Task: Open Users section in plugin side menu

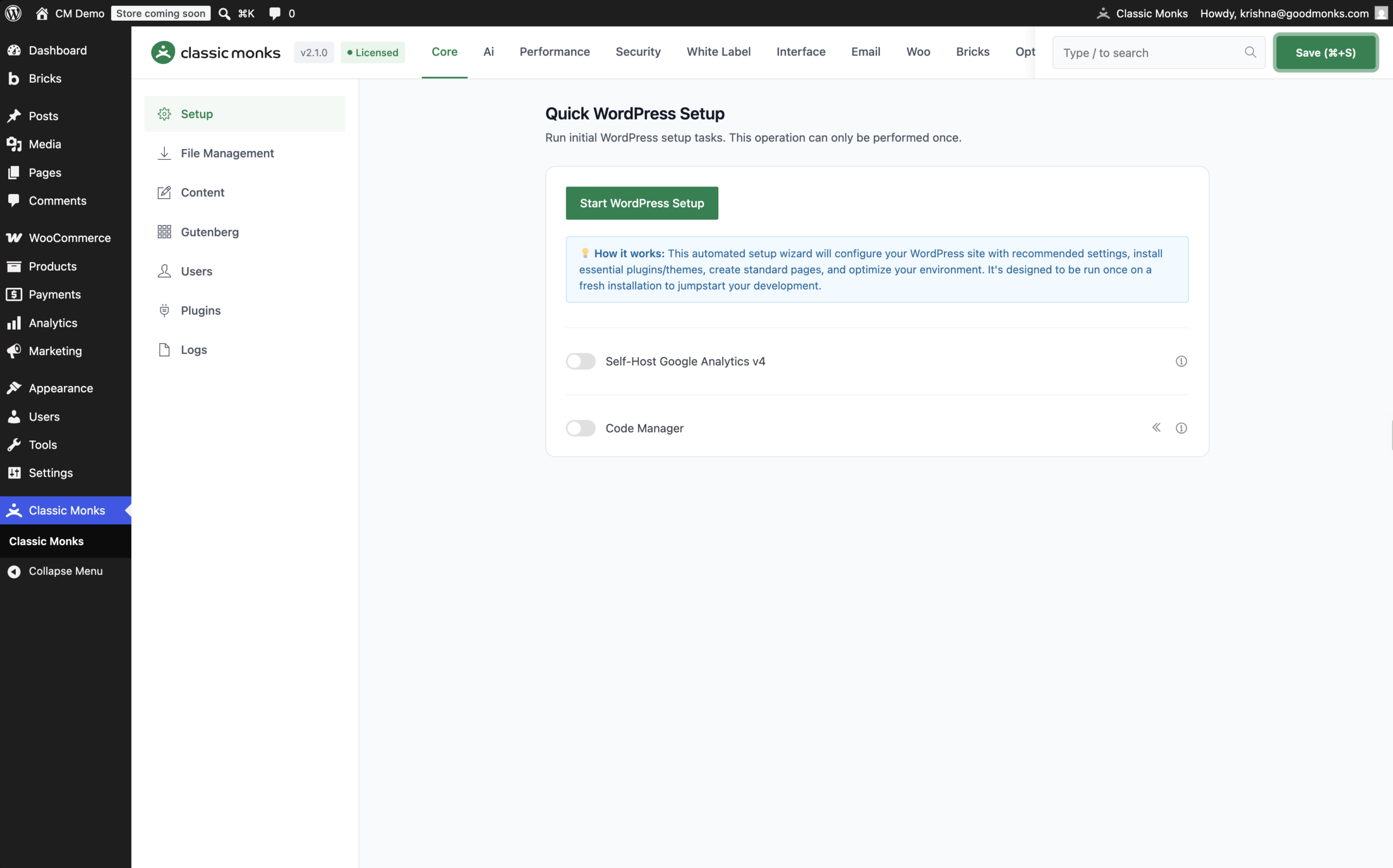Action: pyautogui.click(x=245, y=271)
